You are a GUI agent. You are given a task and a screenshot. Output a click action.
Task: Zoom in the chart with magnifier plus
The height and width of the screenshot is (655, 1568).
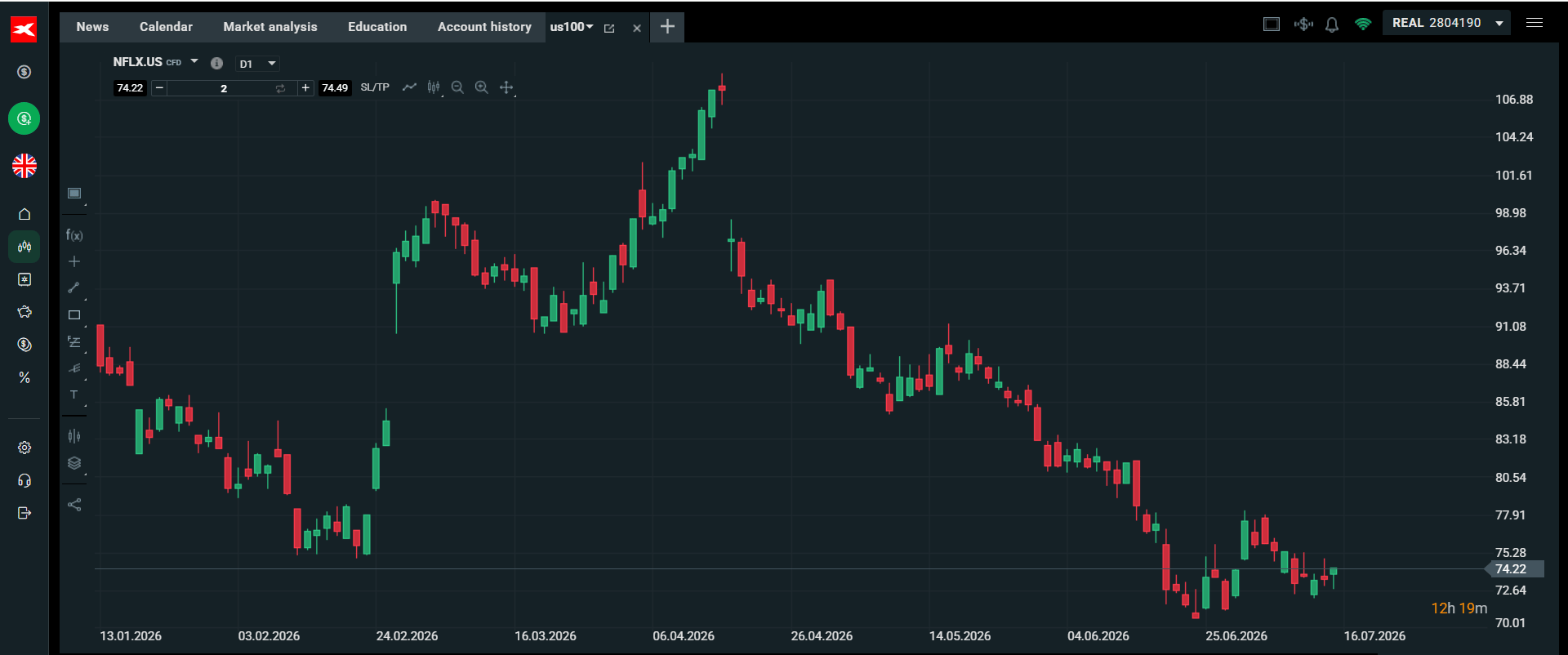coord(482,87)
